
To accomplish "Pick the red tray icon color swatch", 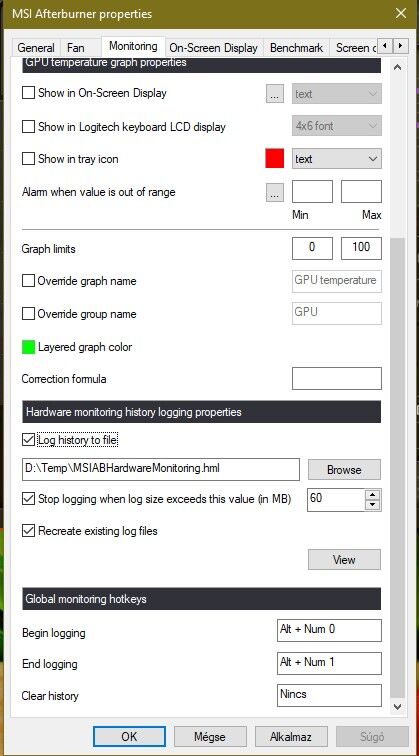I will coord(275,159).
